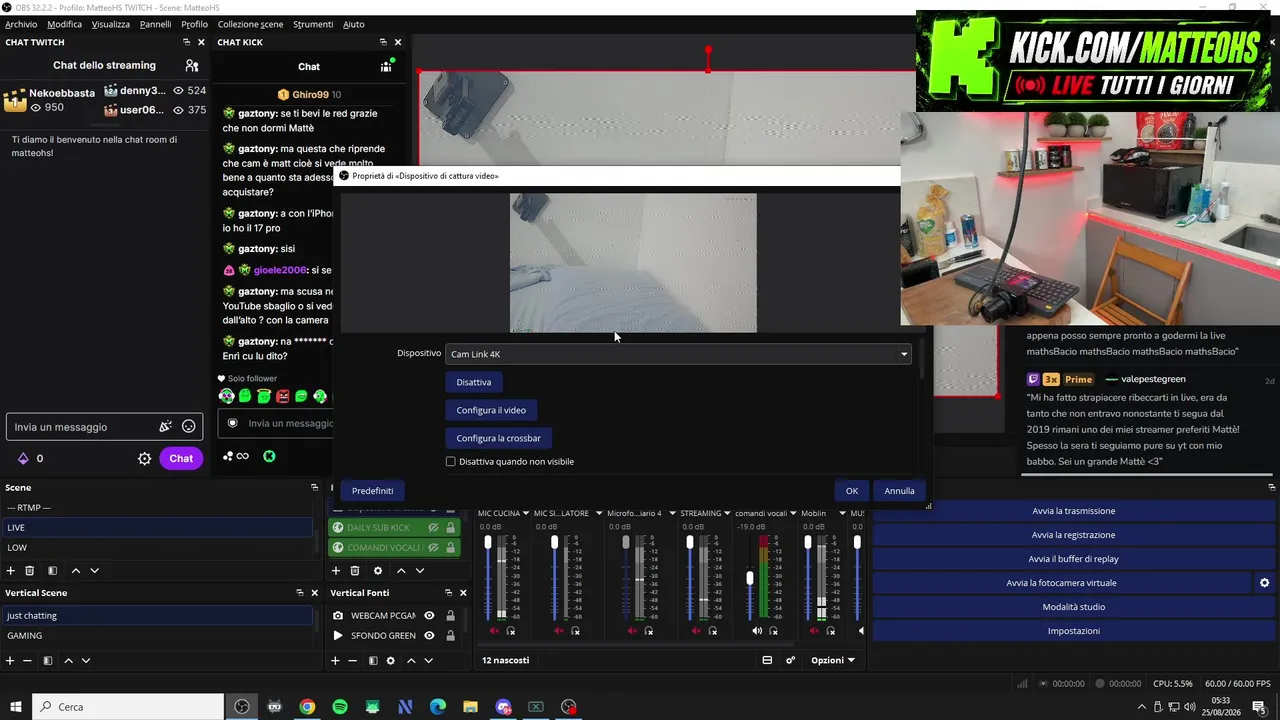Viewport: 1280px width, 720px height.
Task: Open virtual camera settings gear
Action: coord(1264,583)
